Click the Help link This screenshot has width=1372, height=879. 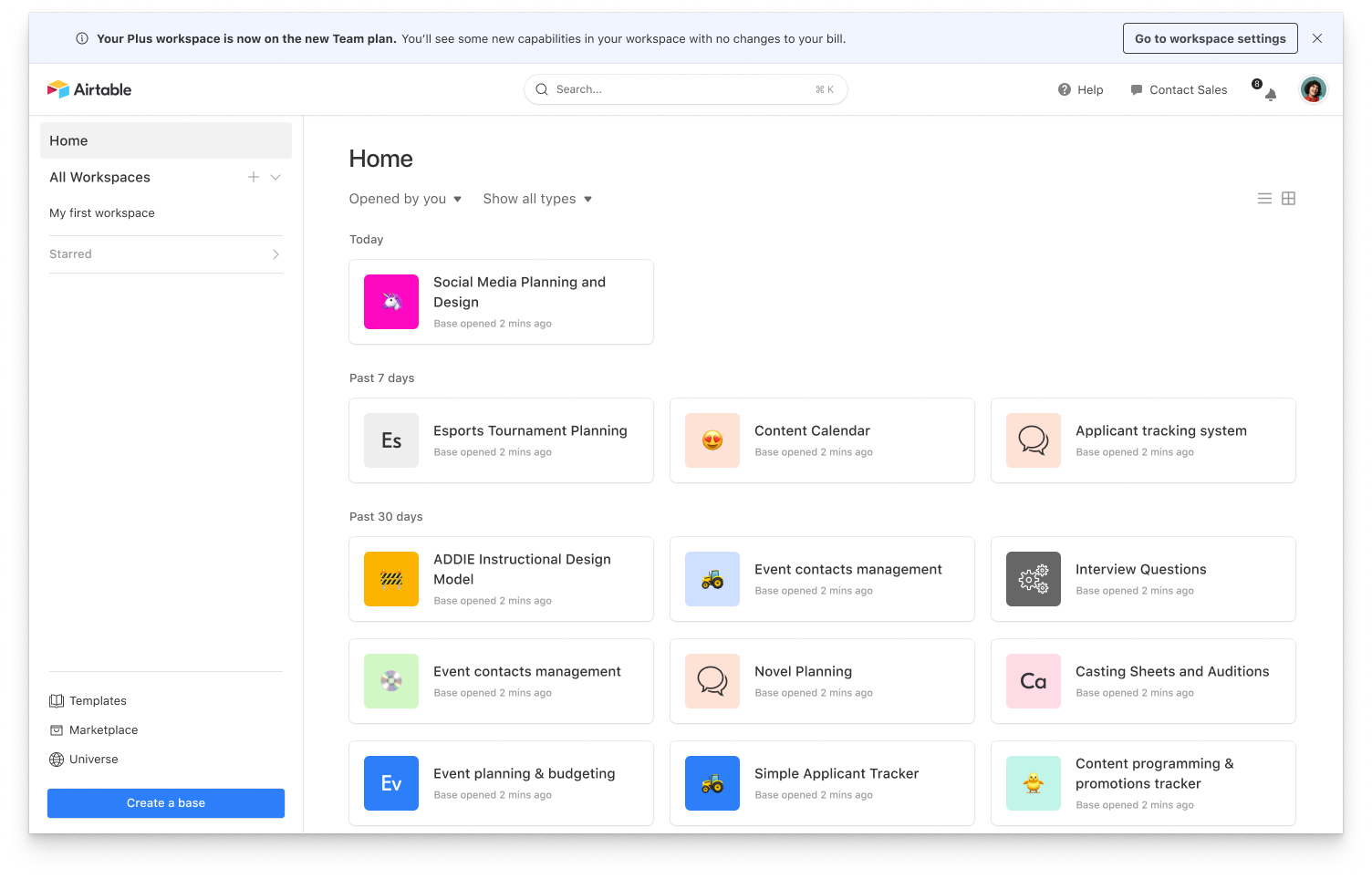pyautogui.click(x=1081, y=89)
